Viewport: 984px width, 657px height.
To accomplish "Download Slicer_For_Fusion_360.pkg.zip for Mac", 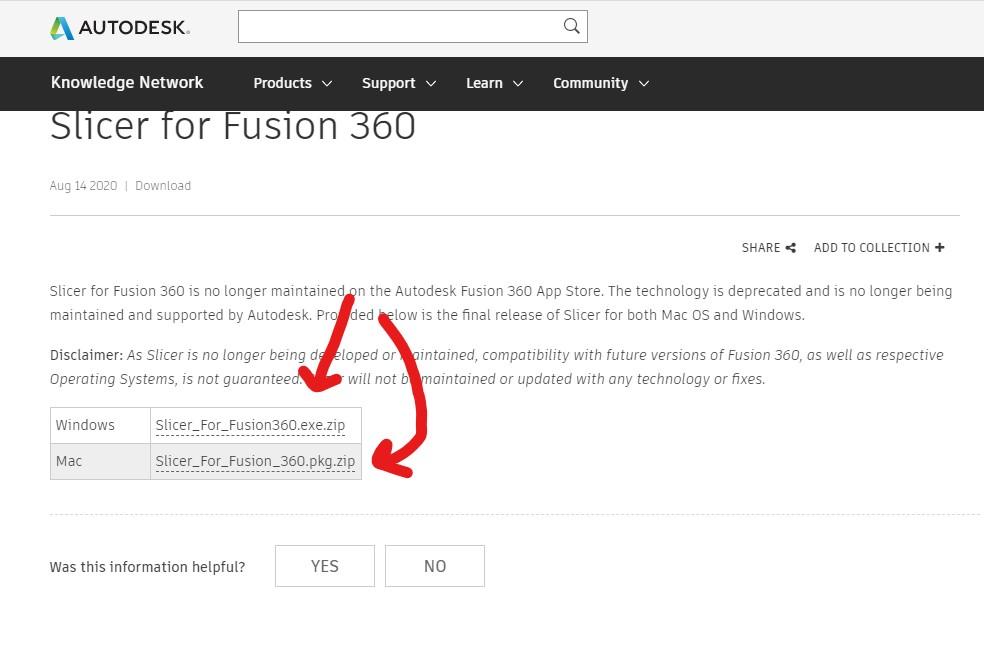I will [255, 461].
